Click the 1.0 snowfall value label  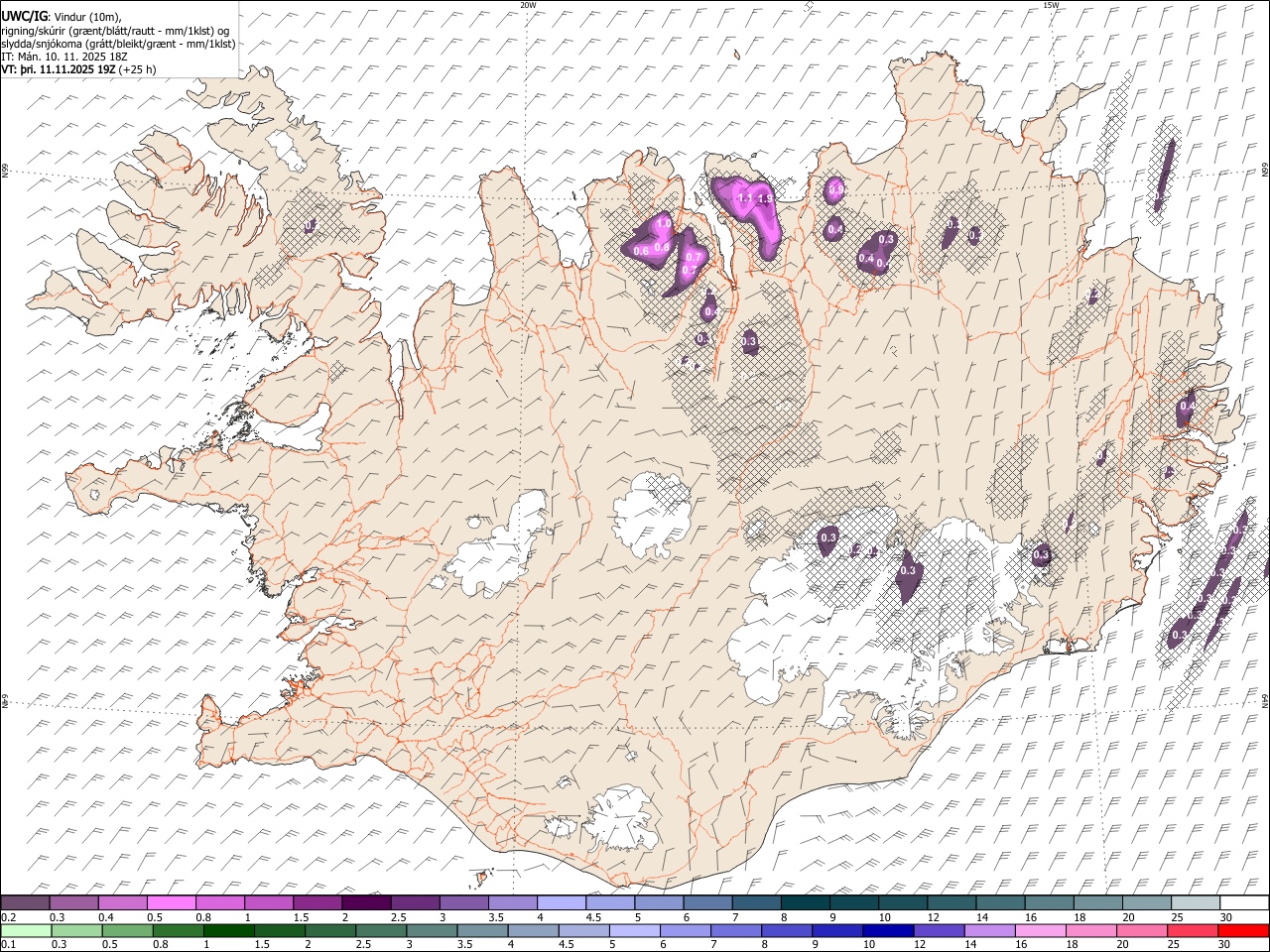[x=664, y=225]
